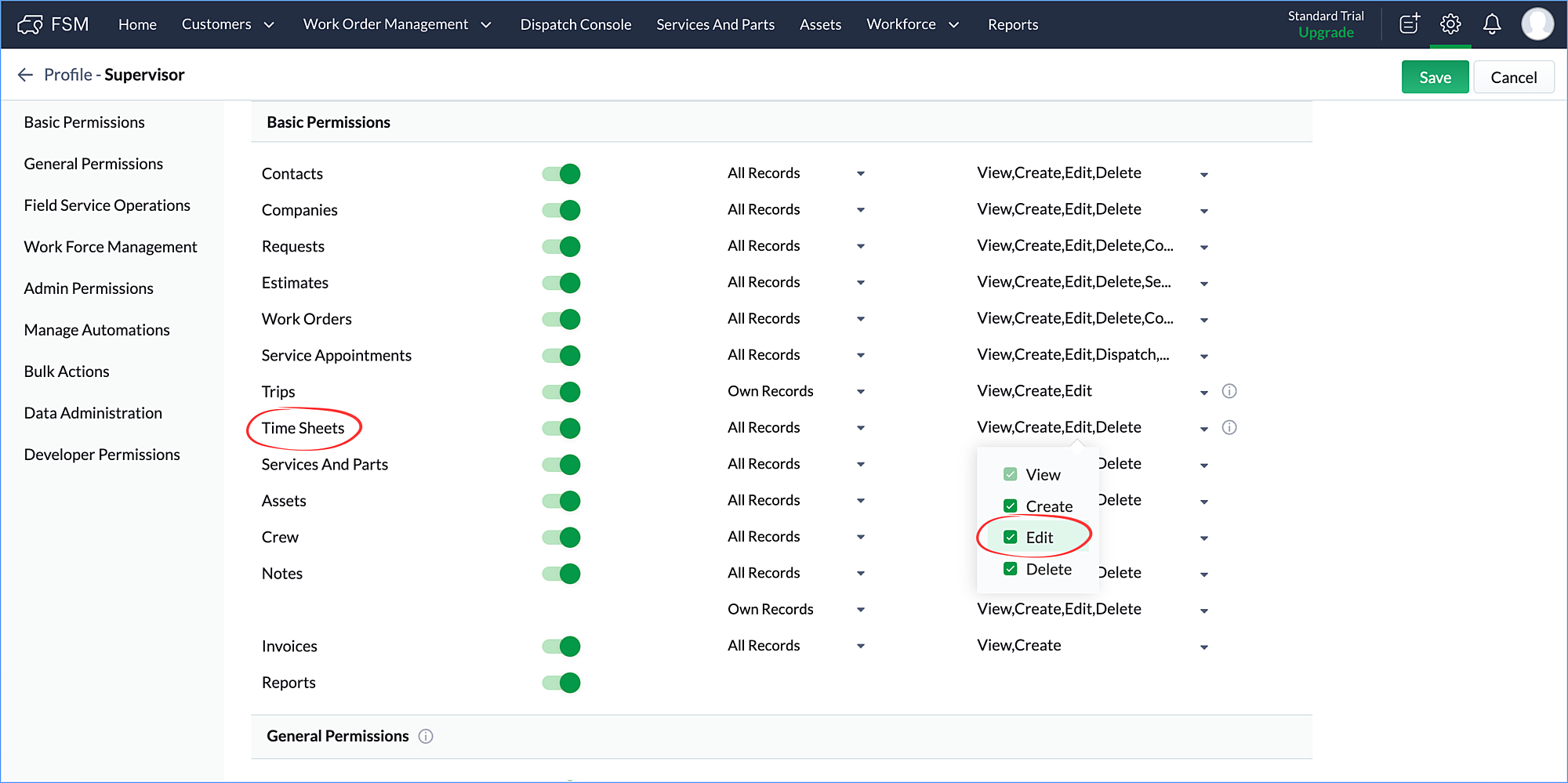The width and height of the screenshot is (1568, 783).
Task: Open Trips Own Records dropdown
Action: [x=796, y=391]
